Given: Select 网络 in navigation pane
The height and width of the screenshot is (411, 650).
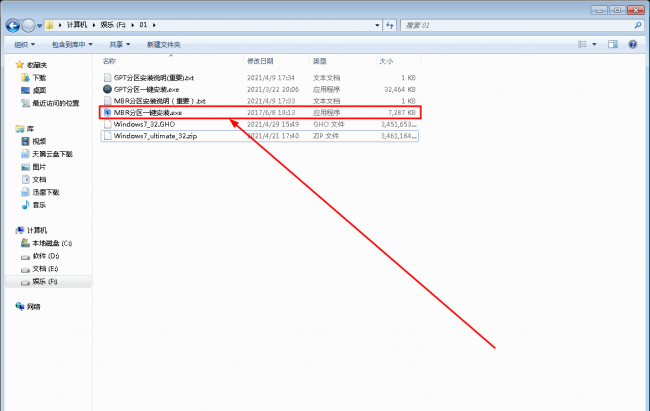Looking at the screenshot, I should pyautogui.click(x=34, y=307).
